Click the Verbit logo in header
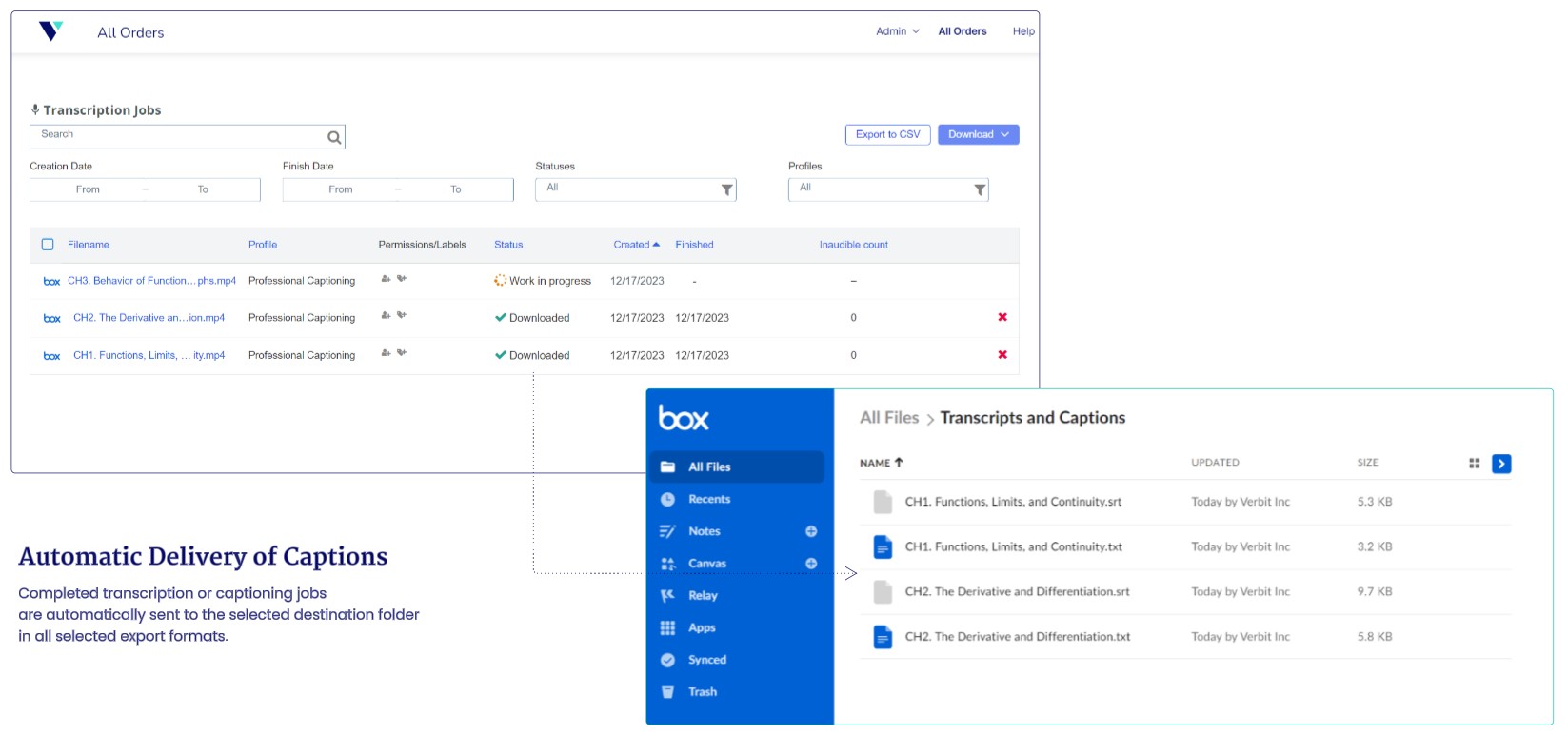 tap(50, 31)
